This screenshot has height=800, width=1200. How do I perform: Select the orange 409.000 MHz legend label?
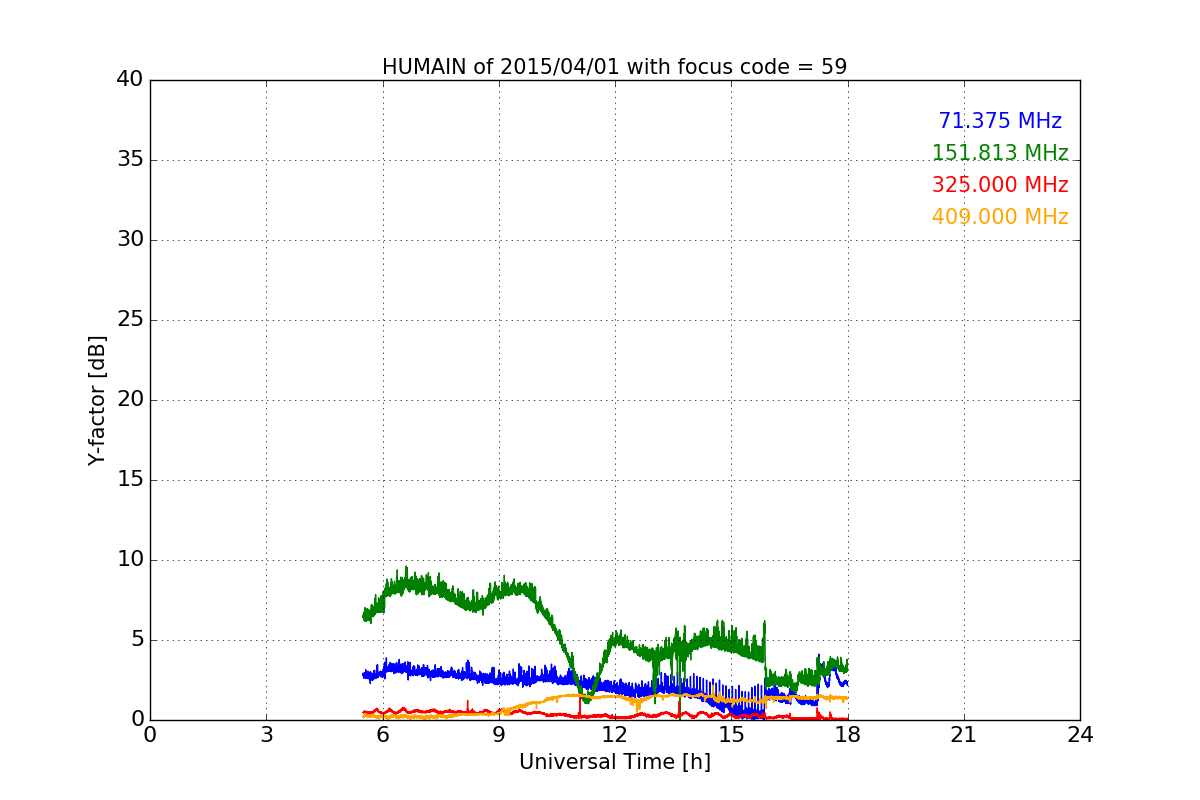(1000, 217)
